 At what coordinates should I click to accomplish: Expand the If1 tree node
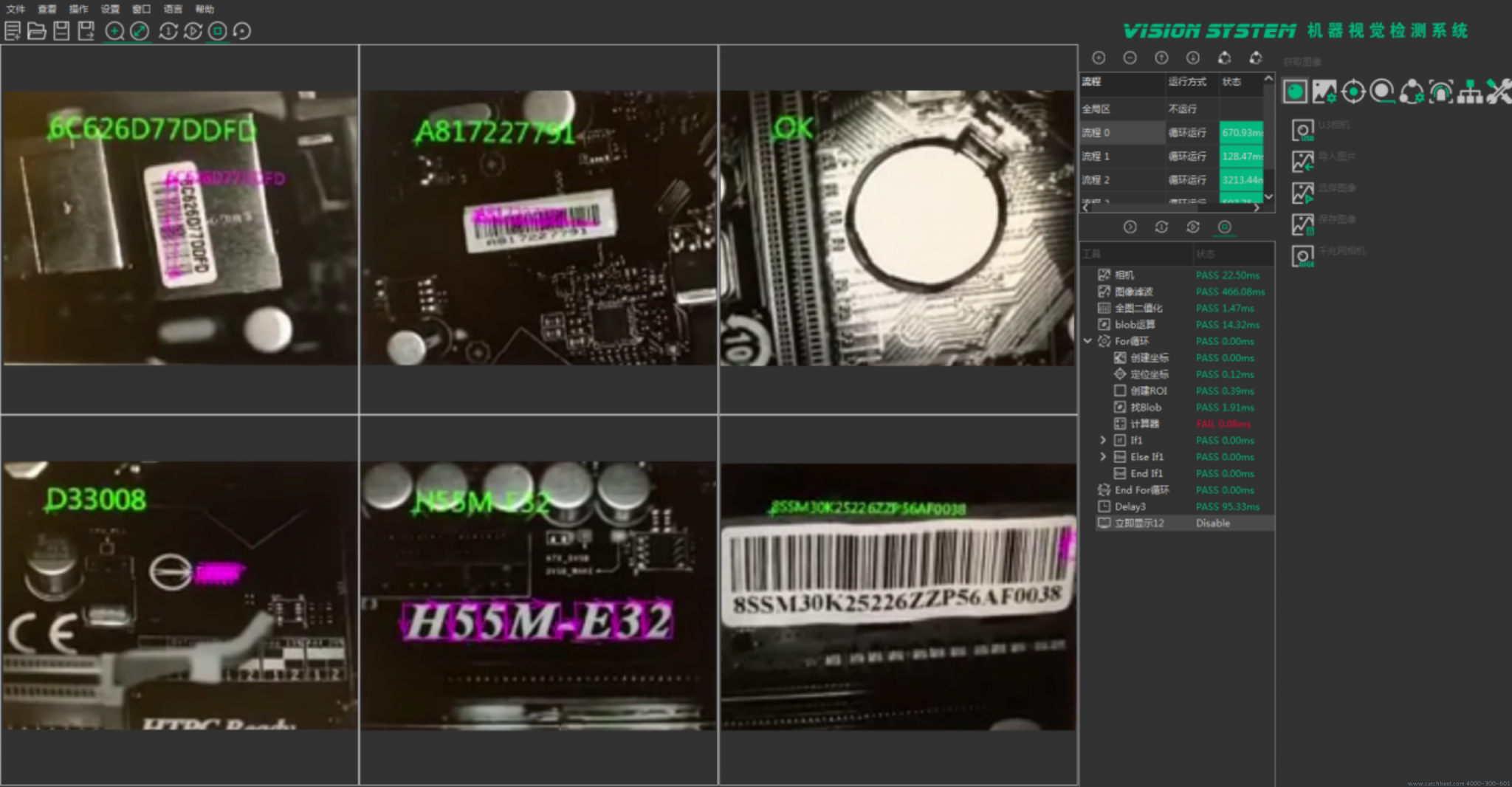pos(1103,440)
